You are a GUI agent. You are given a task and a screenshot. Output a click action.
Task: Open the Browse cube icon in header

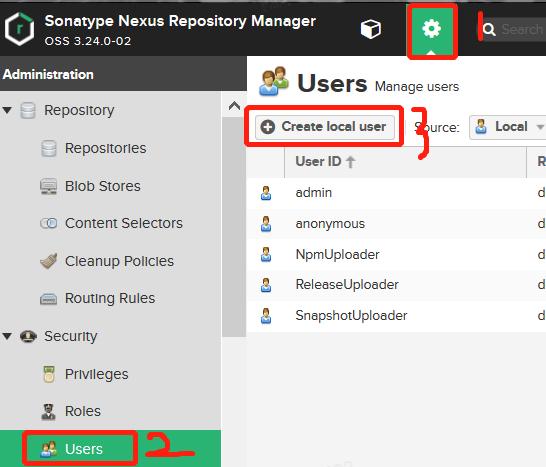371,29
